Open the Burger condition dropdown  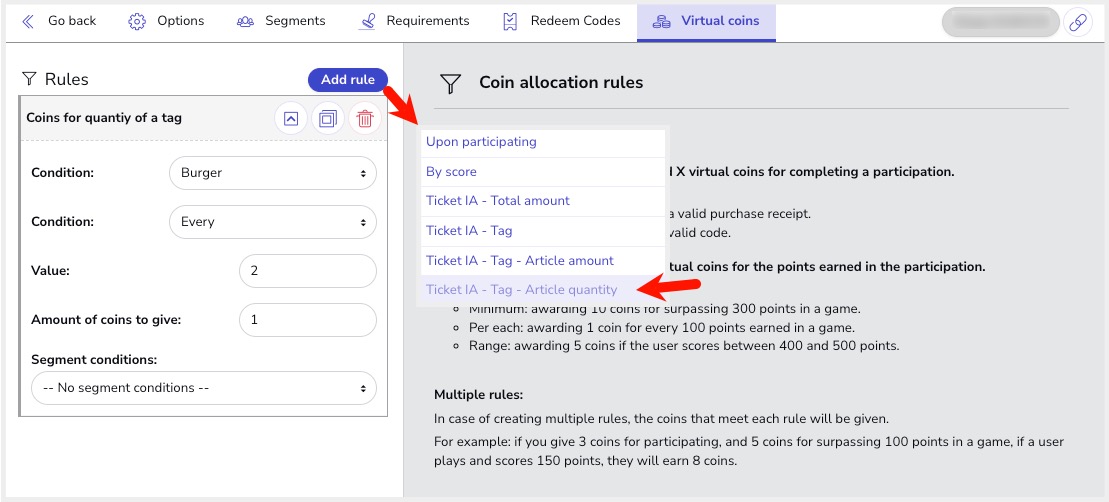point(273,173)
